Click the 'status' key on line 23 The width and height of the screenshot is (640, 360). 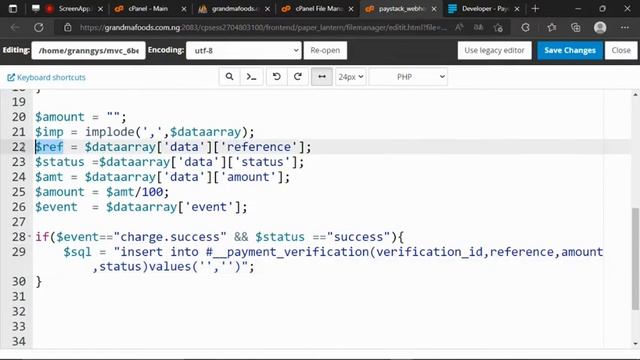[262, 162]
